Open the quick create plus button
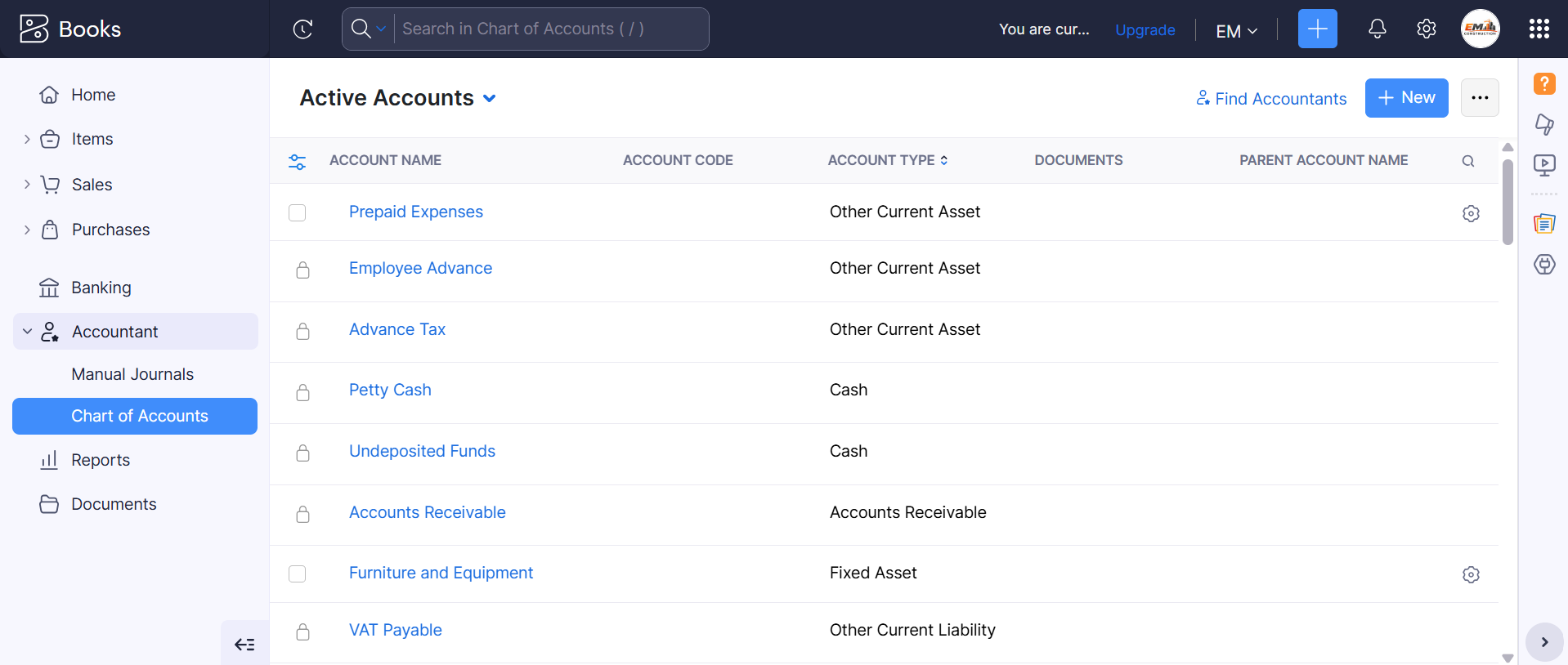The height and width of the screenshot is (665, 1568). (1317, 29)
